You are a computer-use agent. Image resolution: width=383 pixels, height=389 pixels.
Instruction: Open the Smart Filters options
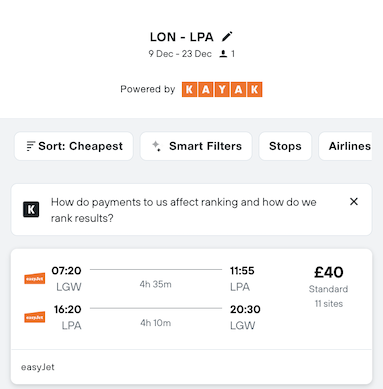tap(196, 146)
